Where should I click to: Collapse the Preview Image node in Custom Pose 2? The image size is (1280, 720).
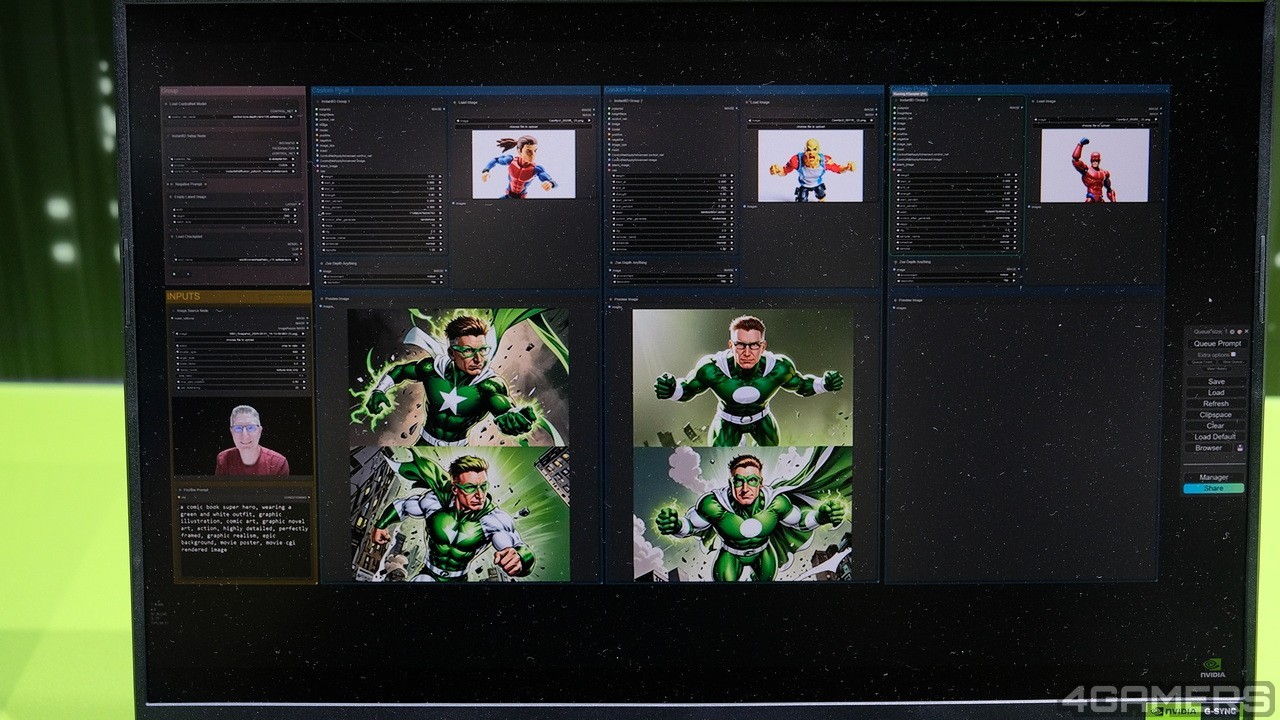(x=611, y=299)
